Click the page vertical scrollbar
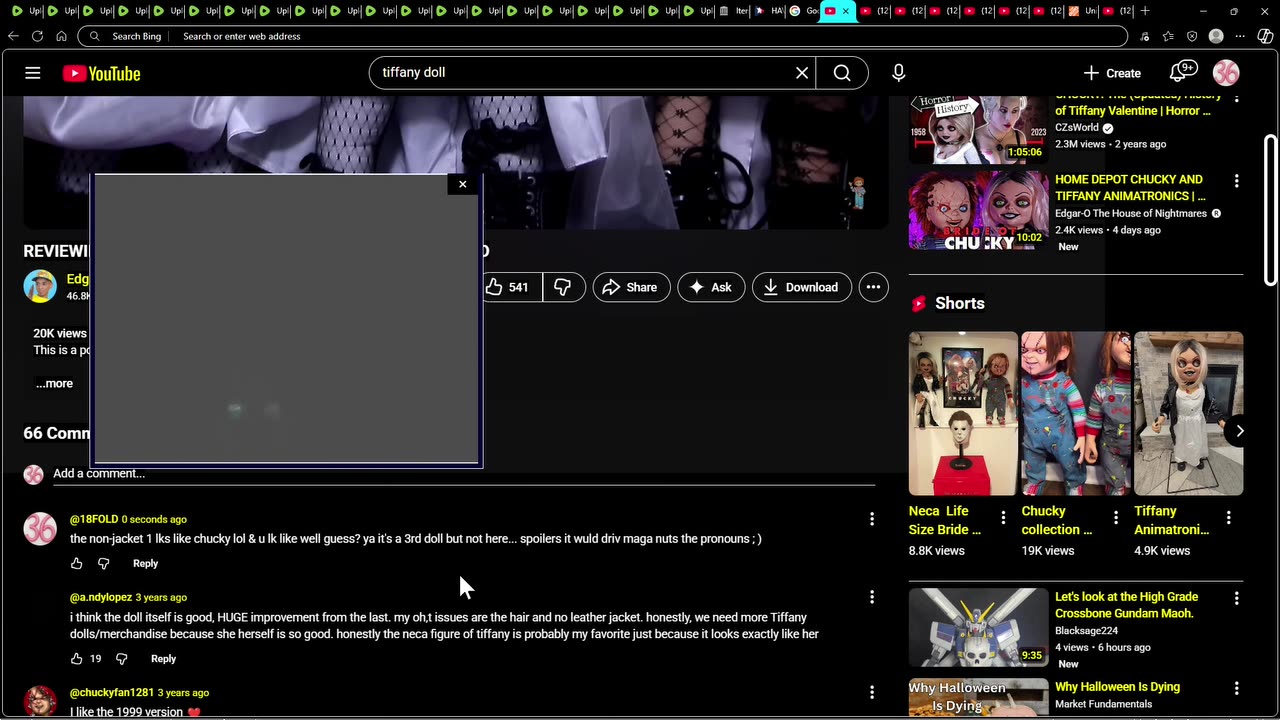 tap(1271, 210)
